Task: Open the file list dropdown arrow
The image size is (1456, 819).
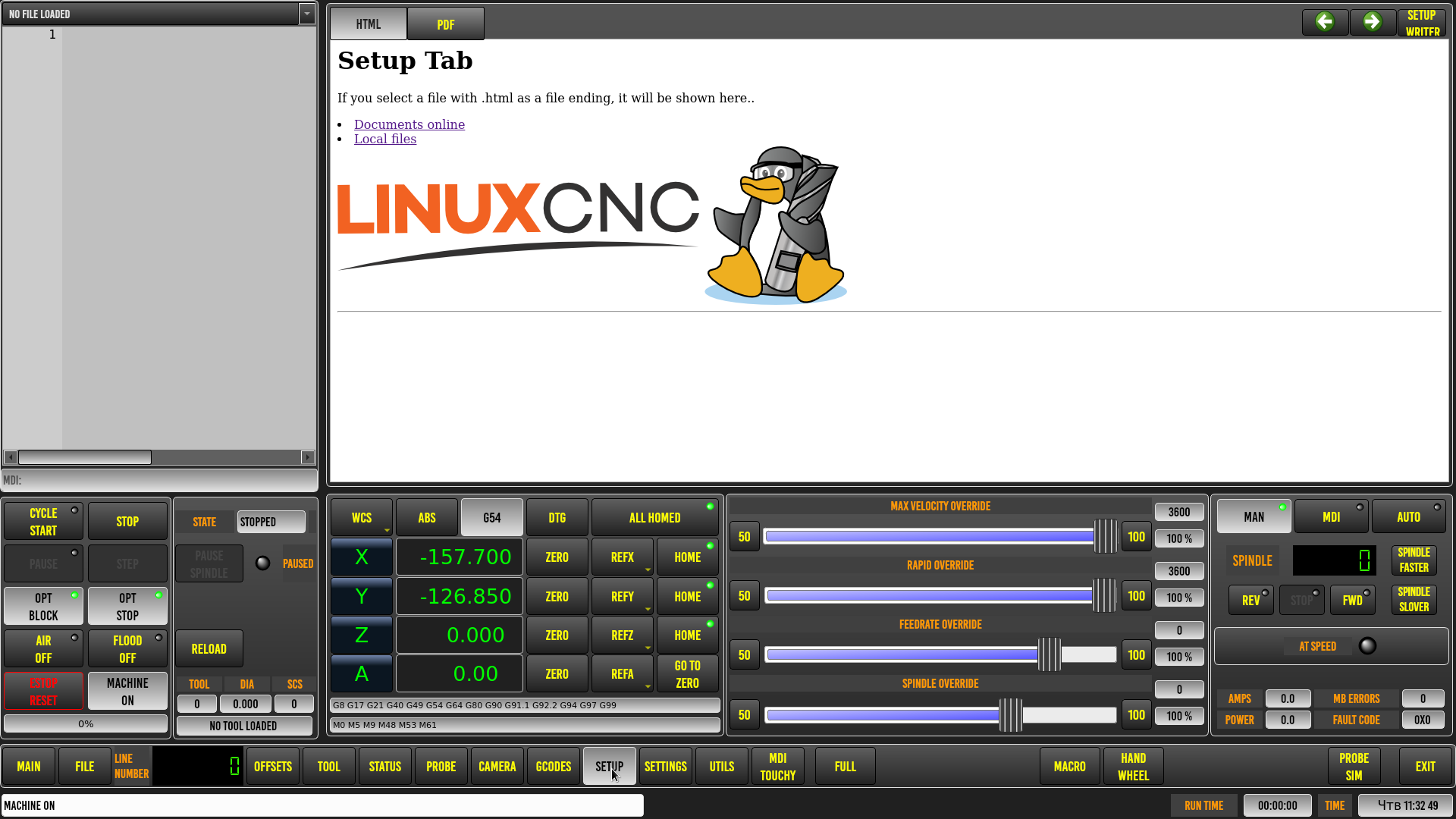Action: click(306, 14)
